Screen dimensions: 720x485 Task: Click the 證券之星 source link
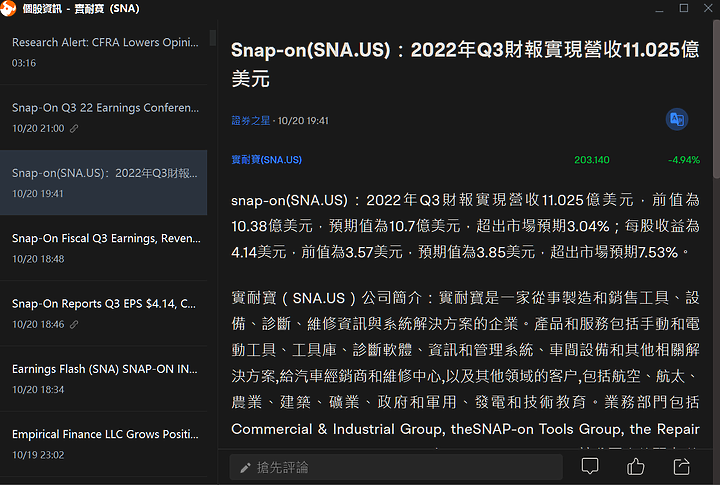(x=250, y=121)
